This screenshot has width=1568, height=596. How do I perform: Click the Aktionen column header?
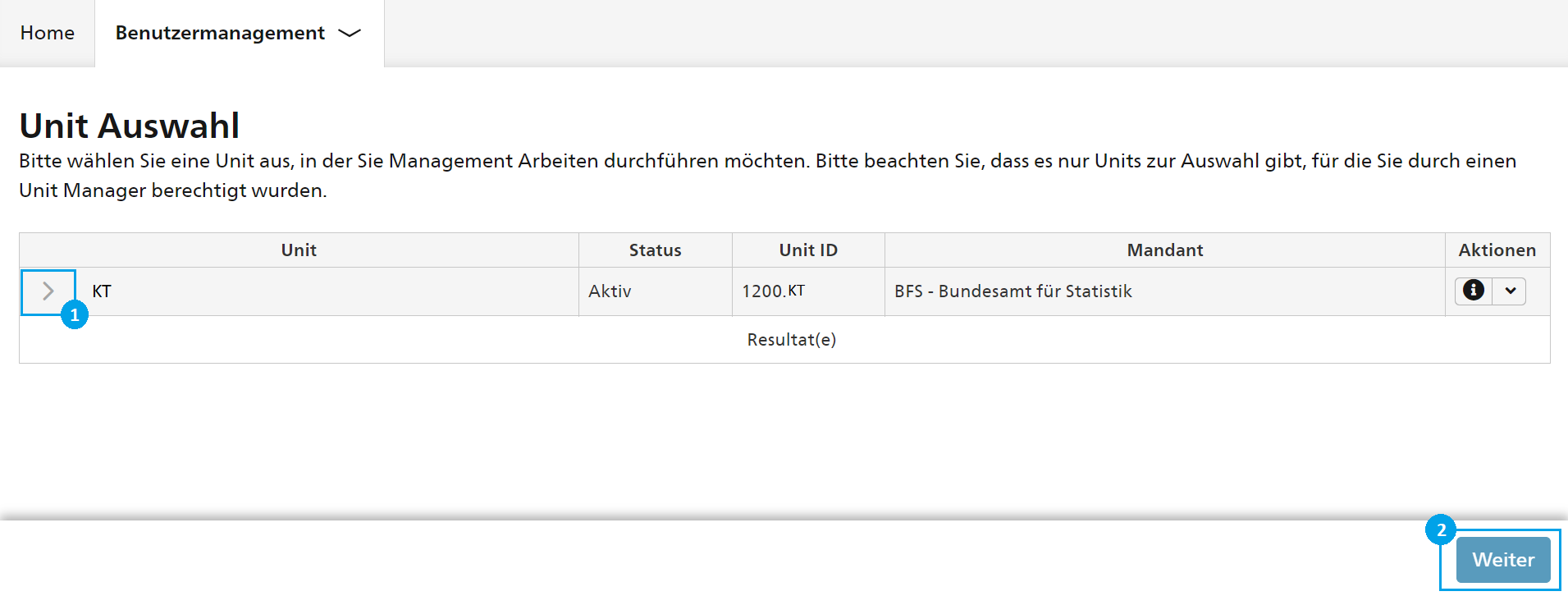pos(1497,250)
